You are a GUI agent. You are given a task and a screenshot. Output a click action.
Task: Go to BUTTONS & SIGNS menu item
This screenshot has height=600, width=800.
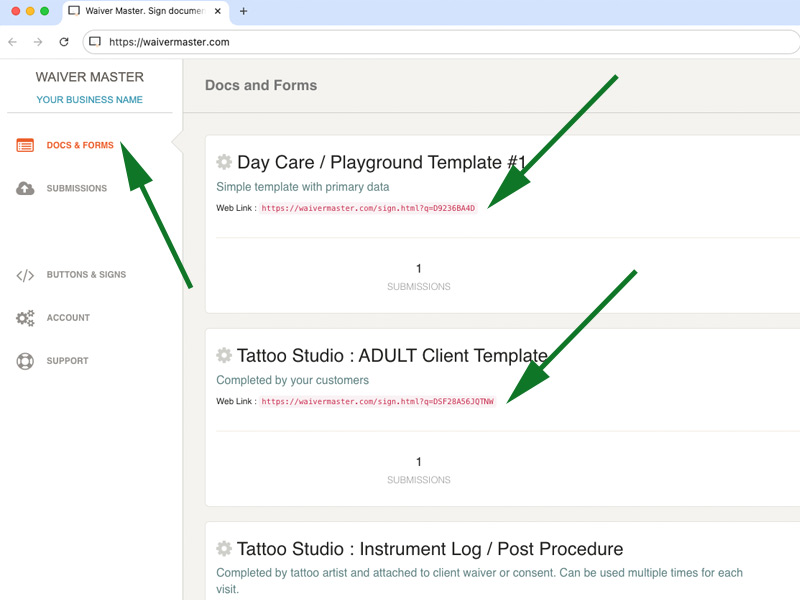click(x=86, y=274)
